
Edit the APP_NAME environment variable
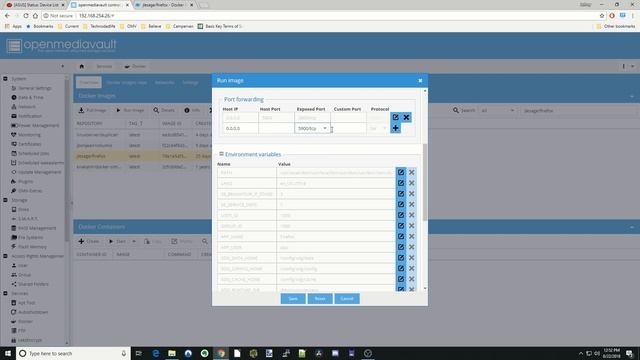click(x=401, y=236)
